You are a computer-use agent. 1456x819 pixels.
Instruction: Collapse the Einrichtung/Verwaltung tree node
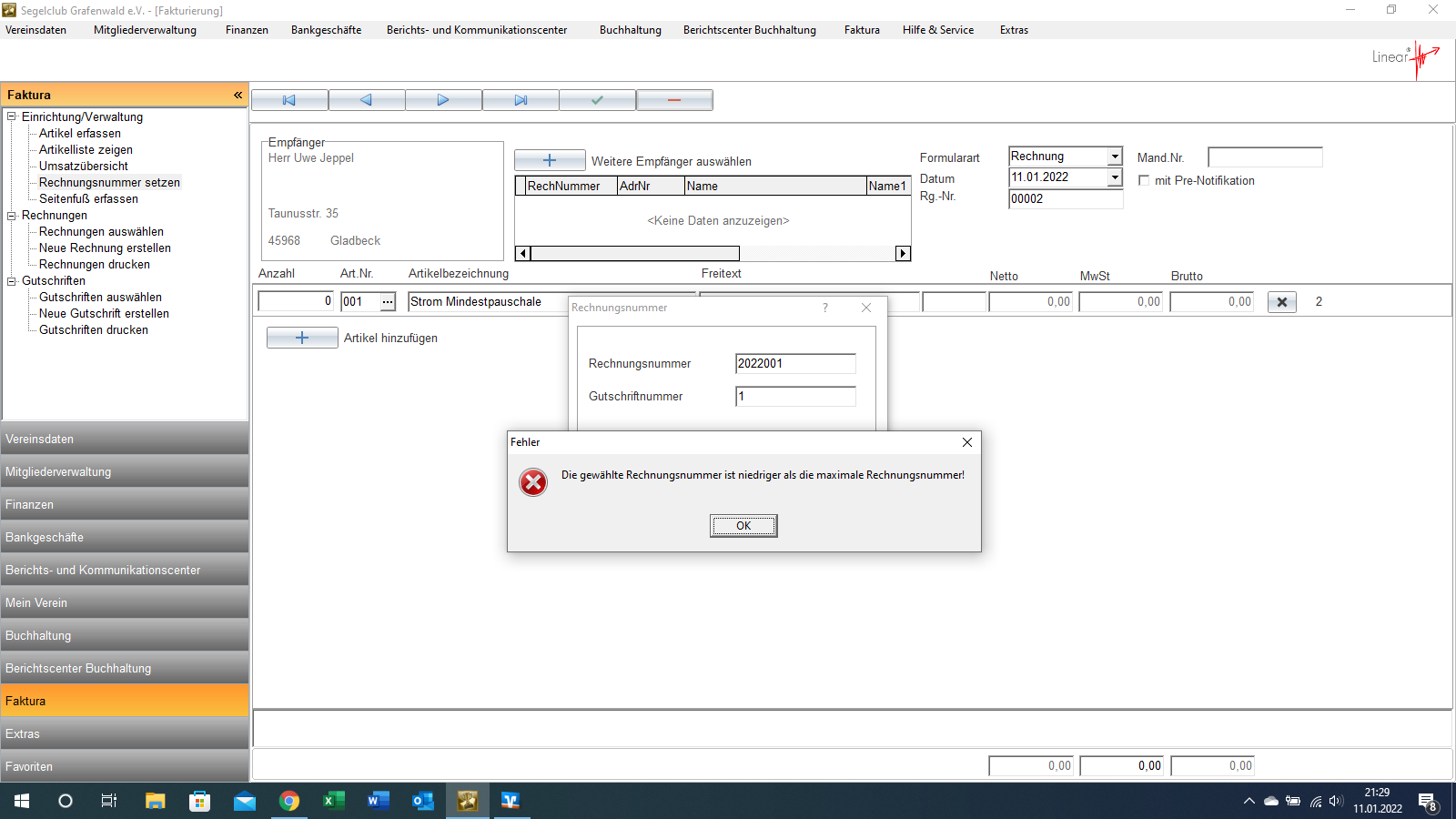tap(12, 116)
